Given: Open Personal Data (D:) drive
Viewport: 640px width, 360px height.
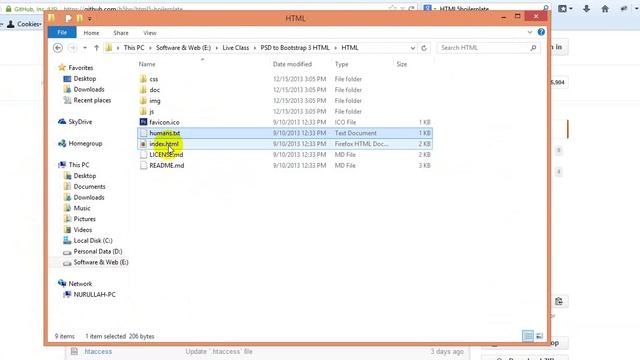Looking at the screenshot, I should point(98,251).
